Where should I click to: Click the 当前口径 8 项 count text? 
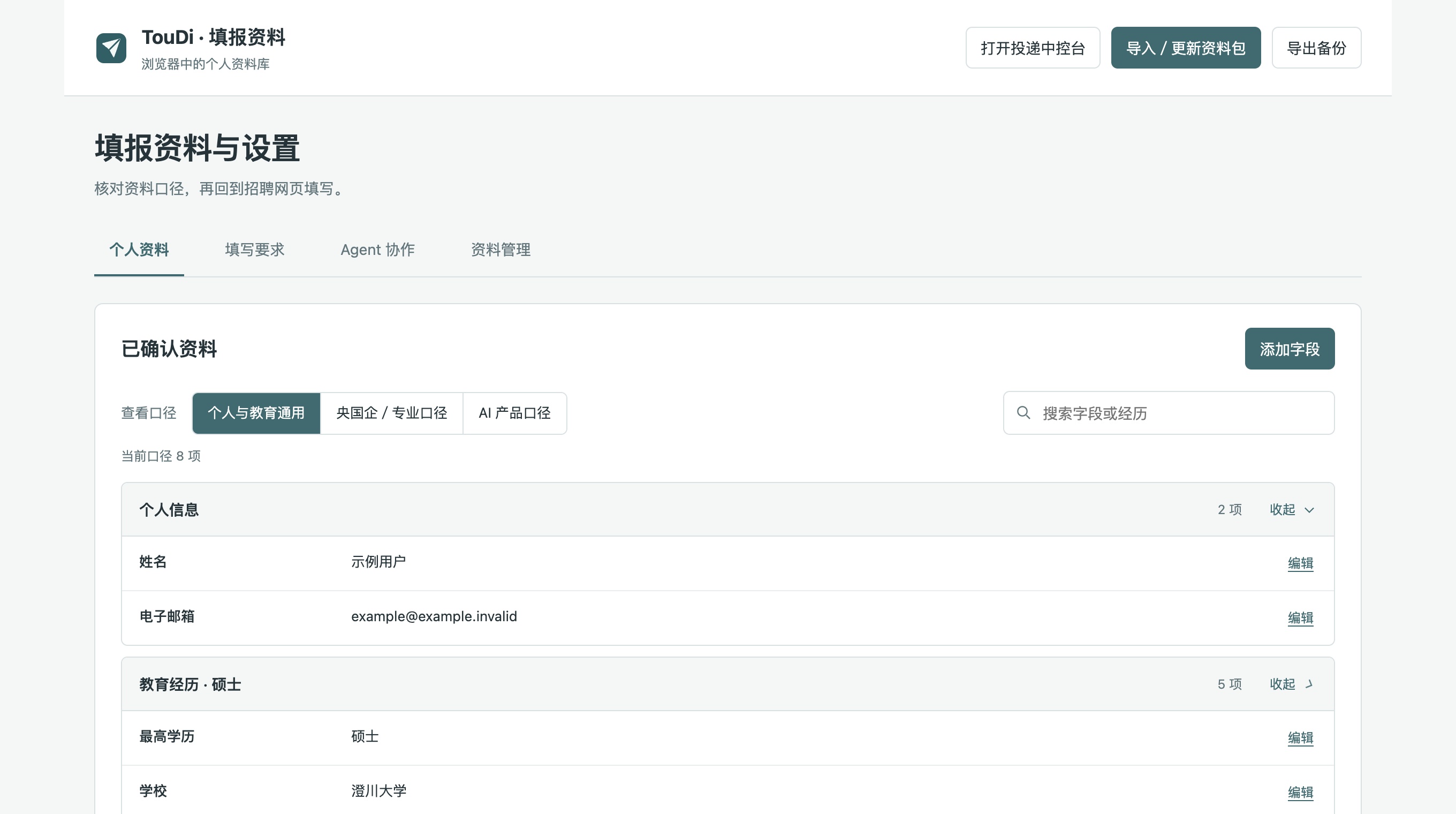161,456
